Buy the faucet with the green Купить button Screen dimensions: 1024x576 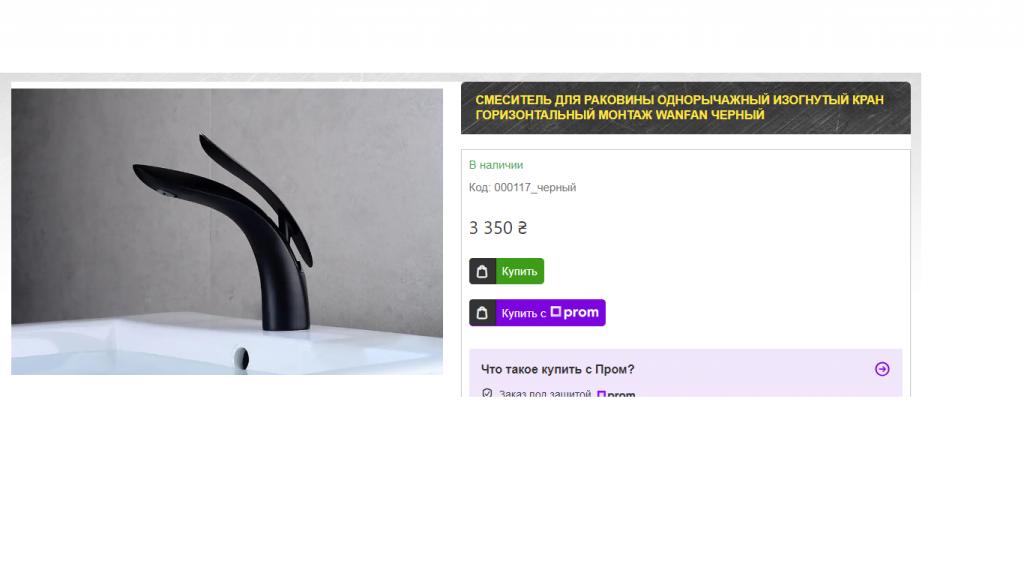[x=506, y=271]
